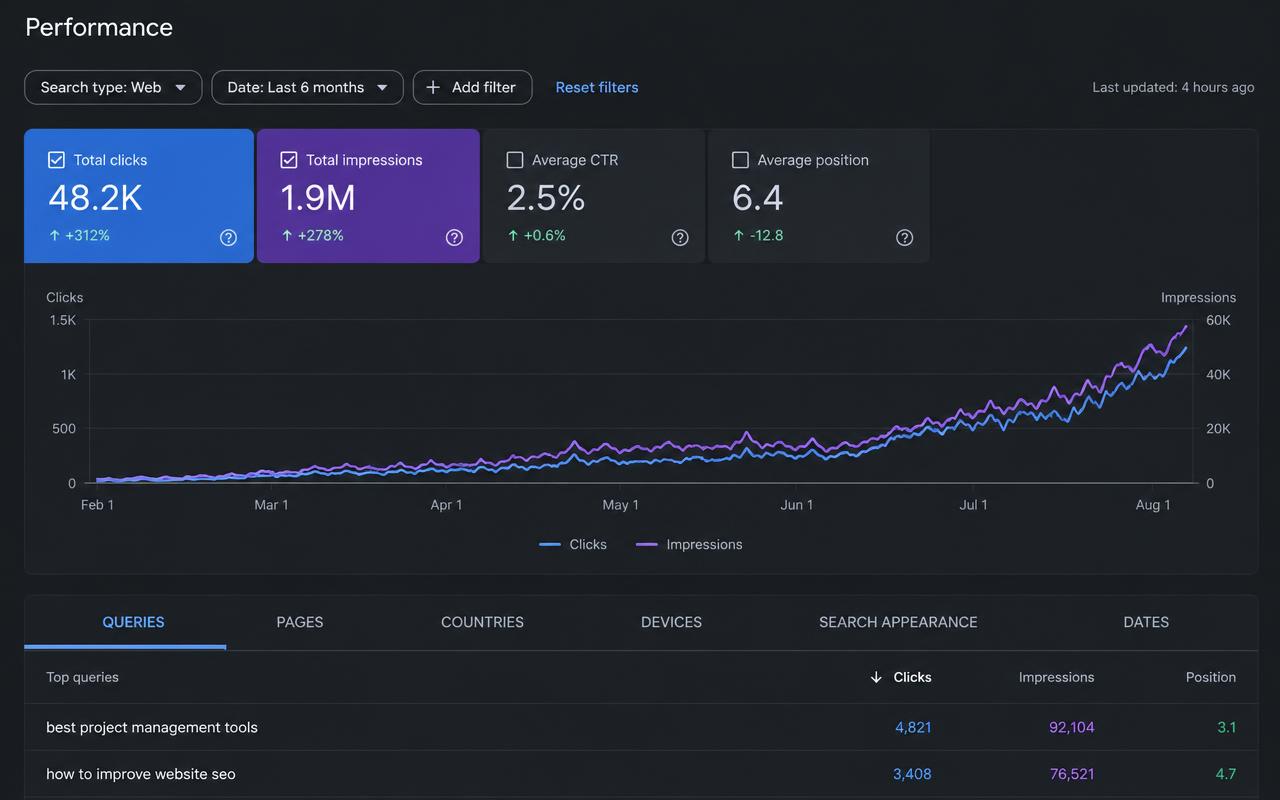The height and width of the screenshot is (800, 1280).
Task: Switch to the Queries tab
Action: pyautogui.click(x=133, y=622)
